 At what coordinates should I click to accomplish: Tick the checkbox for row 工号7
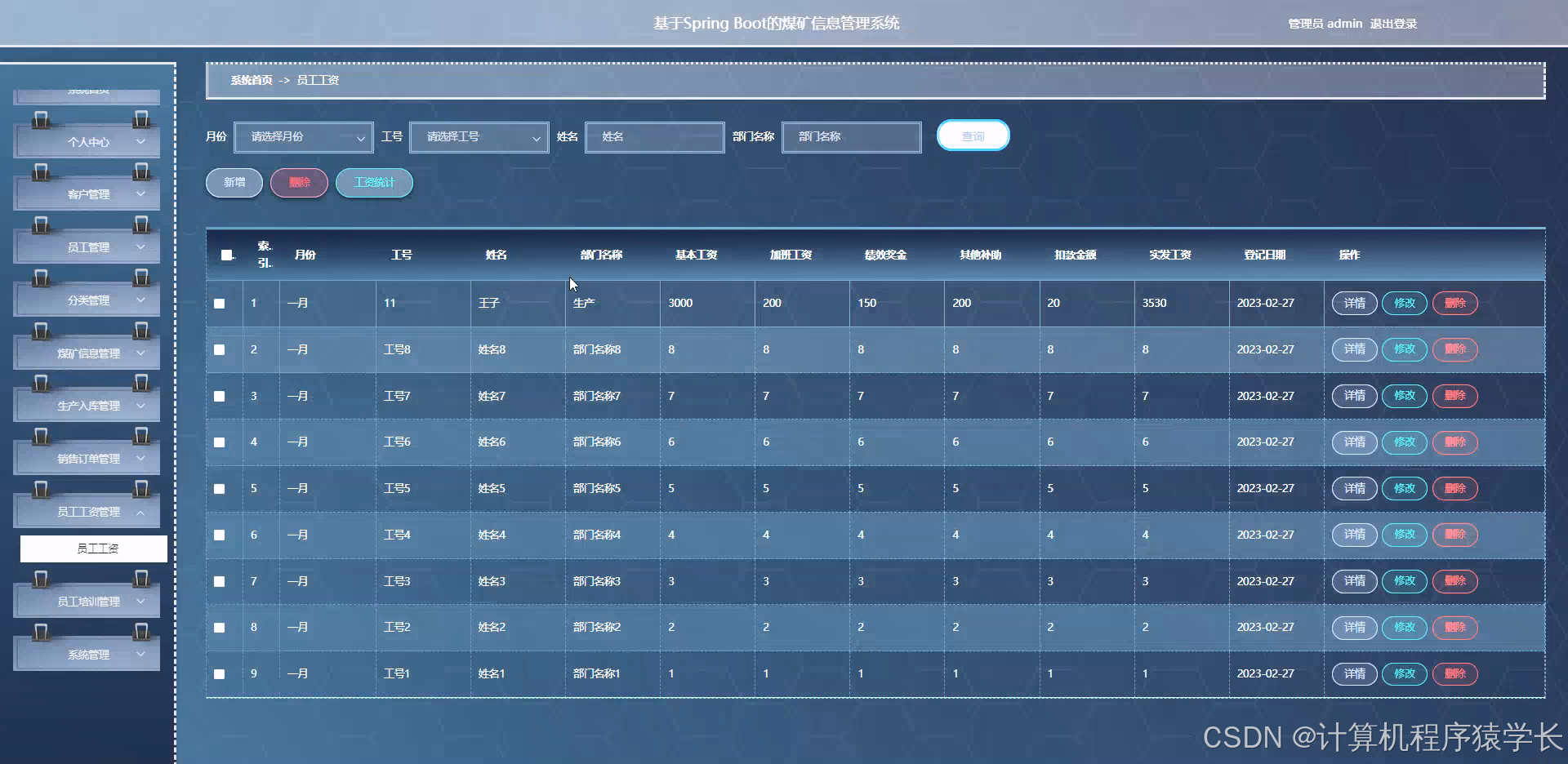coord(220,396)
